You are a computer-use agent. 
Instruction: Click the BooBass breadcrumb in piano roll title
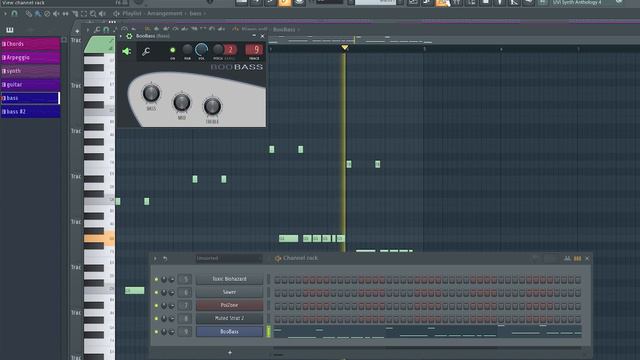[284, 30]
